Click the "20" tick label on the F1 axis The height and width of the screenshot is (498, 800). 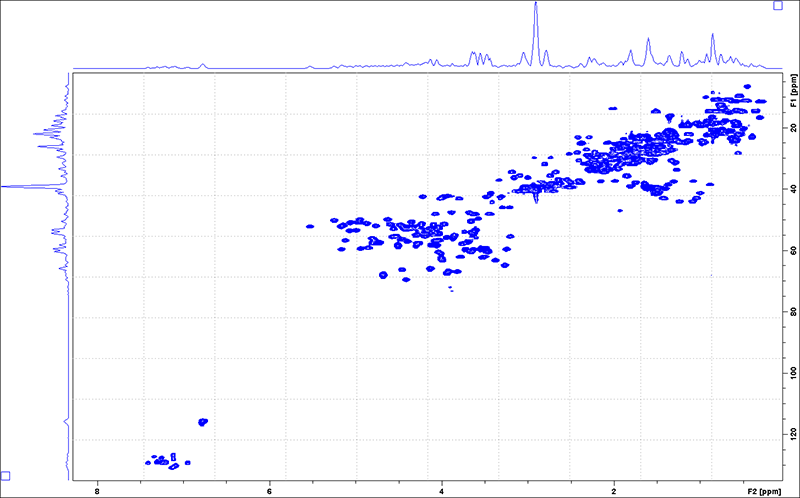point(793,128)
